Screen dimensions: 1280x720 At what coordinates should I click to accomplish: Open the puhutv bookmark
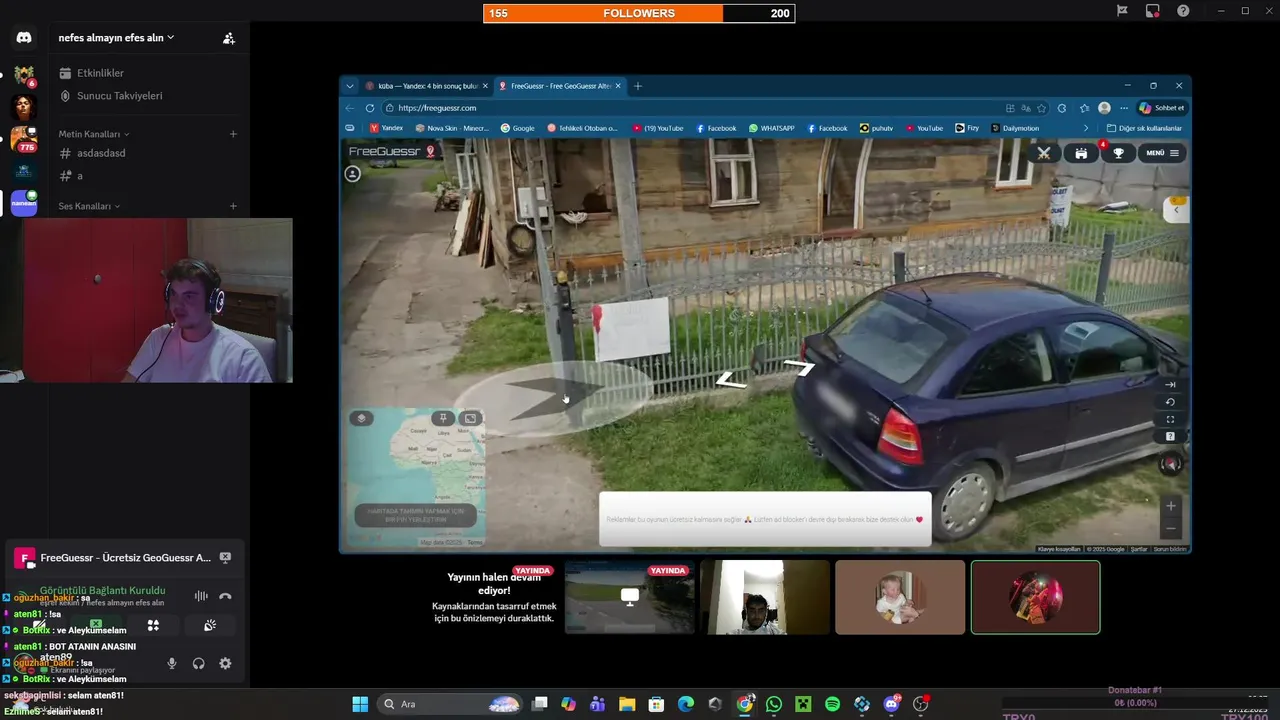tap(877, 128)
